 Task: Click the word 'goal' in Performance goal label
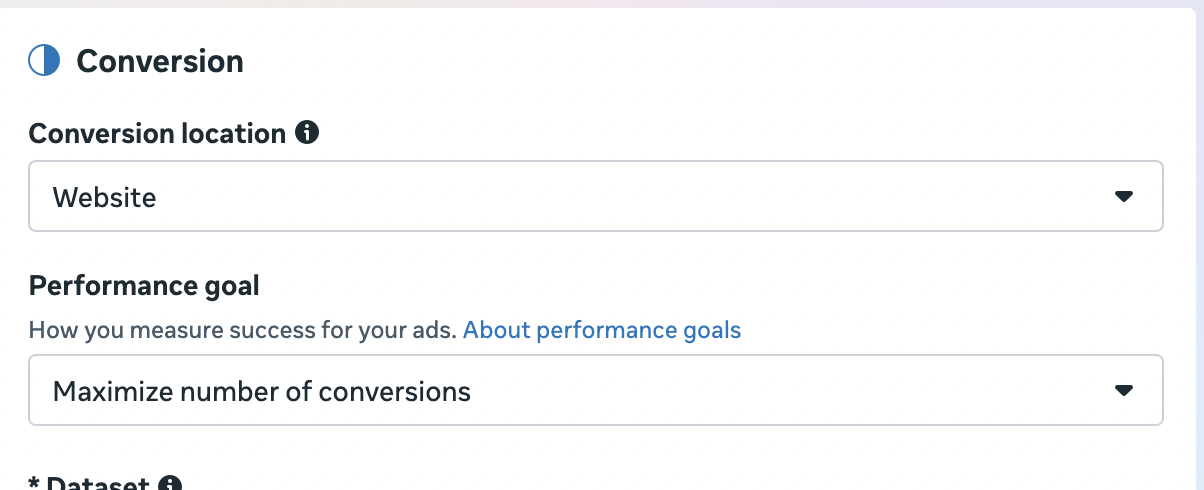point(229,287)
